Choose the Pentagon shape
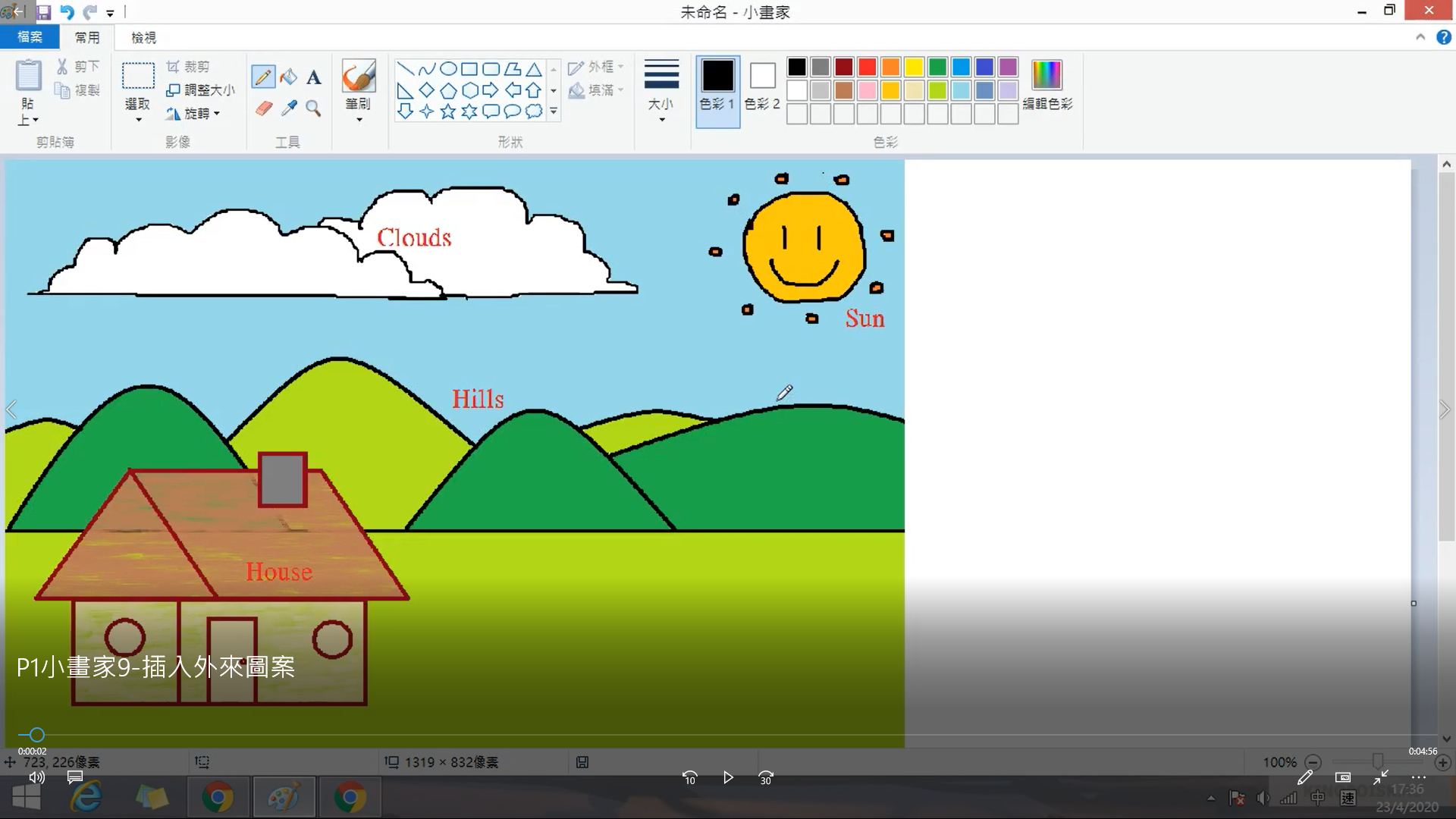The image size is (1456, 819). pyautogui.click(x=448, y=90)
